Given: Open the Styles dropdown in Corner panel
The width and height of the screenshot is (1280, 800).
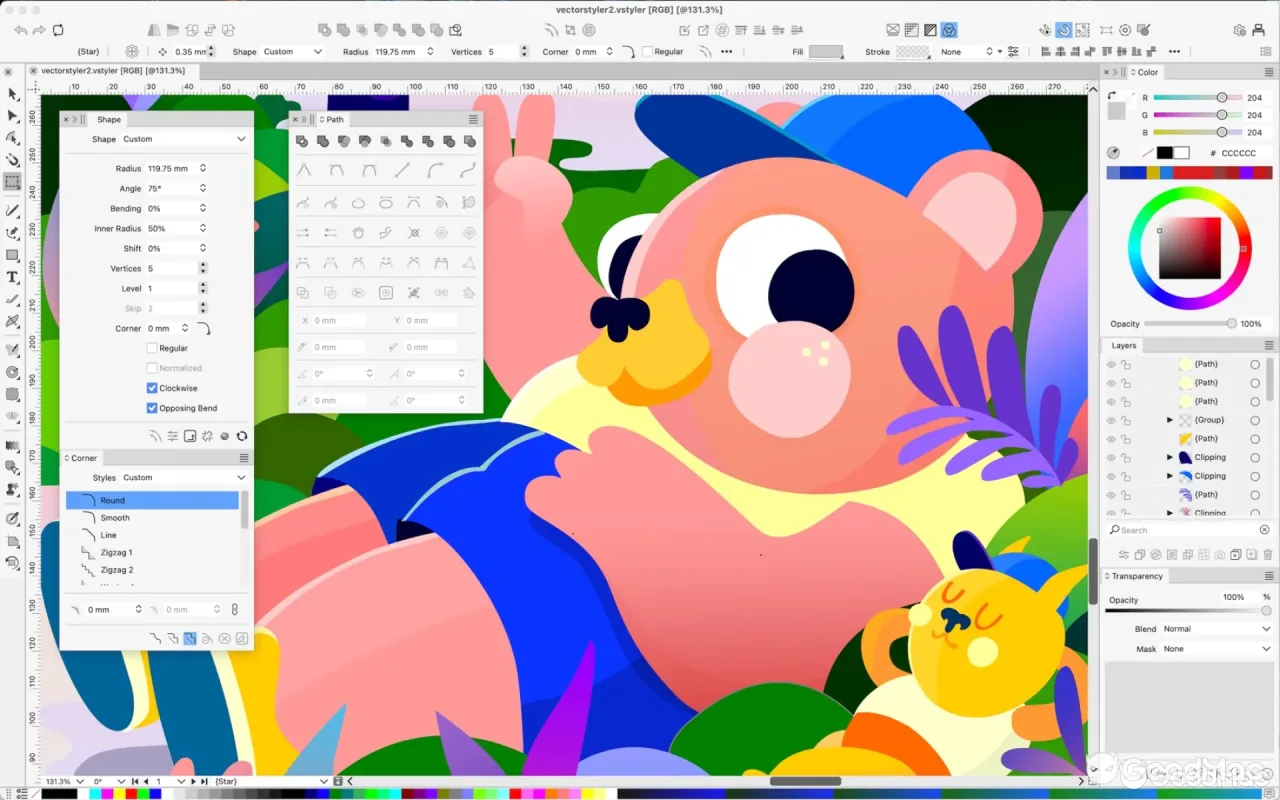Looking at the screenshot, I should (x=184, y=478).
